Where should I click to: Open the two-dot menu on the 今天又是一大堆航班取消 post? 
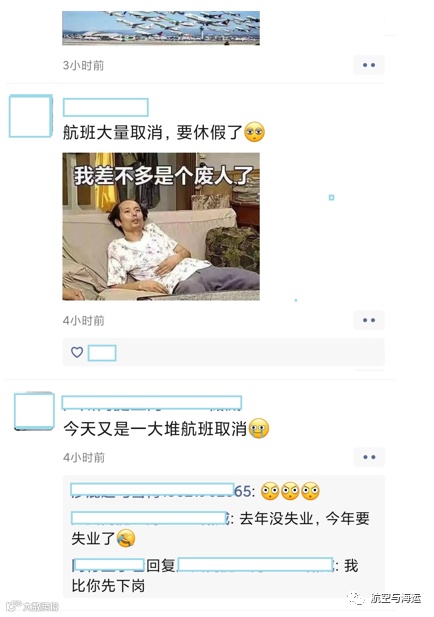[369, 457]
